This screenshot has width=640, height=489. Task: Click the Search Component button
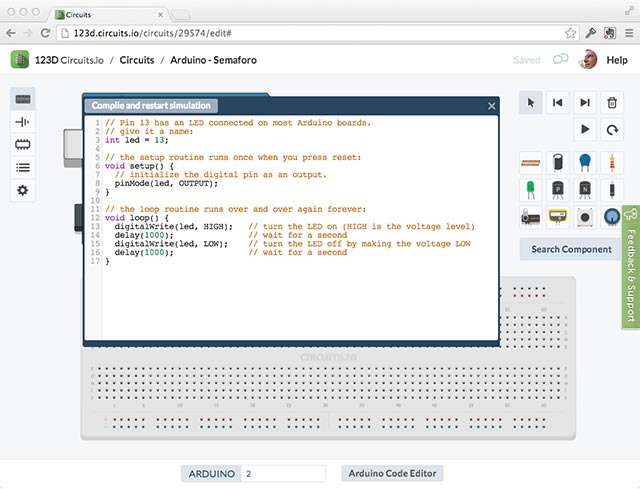pos(571,249)
